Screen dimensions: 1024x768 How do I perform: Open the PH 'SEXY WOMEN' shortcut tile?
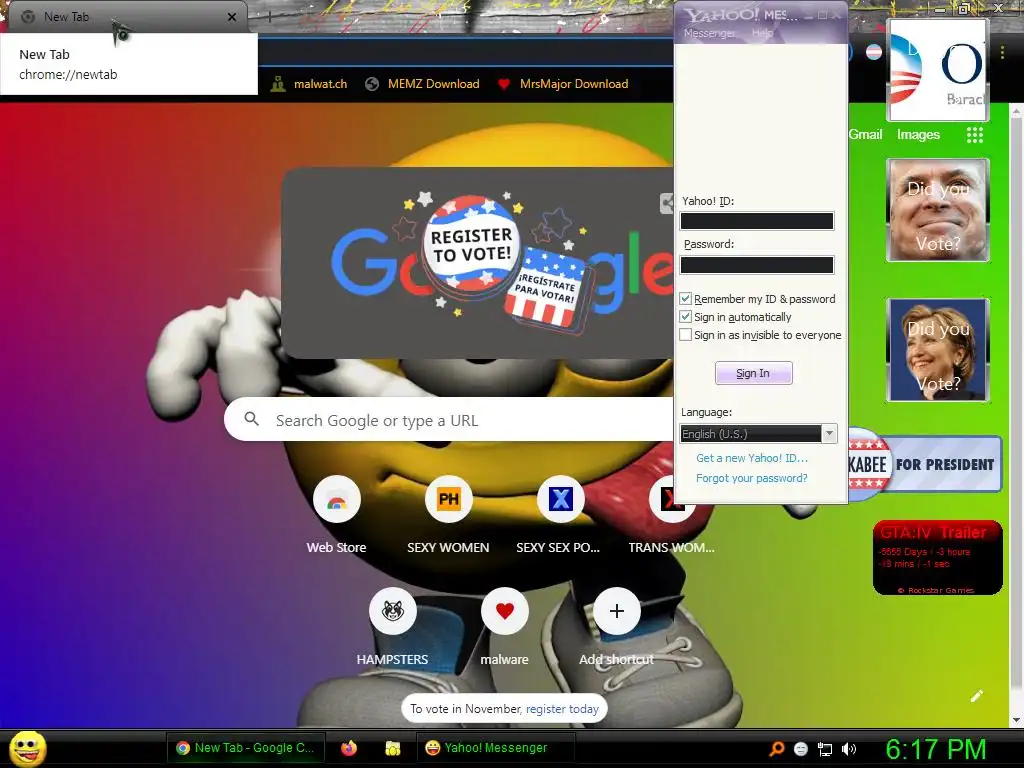[449, 500]
